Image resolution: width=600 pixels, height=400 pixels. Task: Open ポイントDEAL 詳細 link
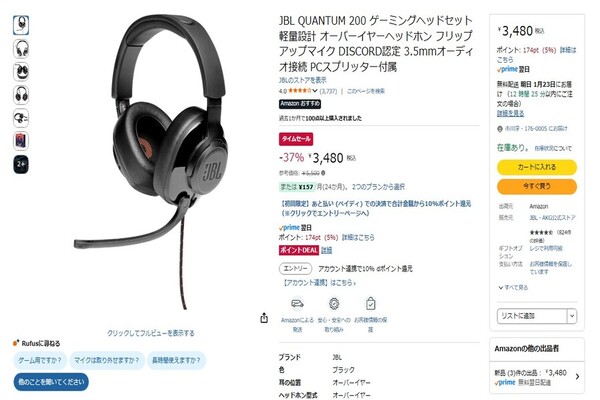point(326,250)
